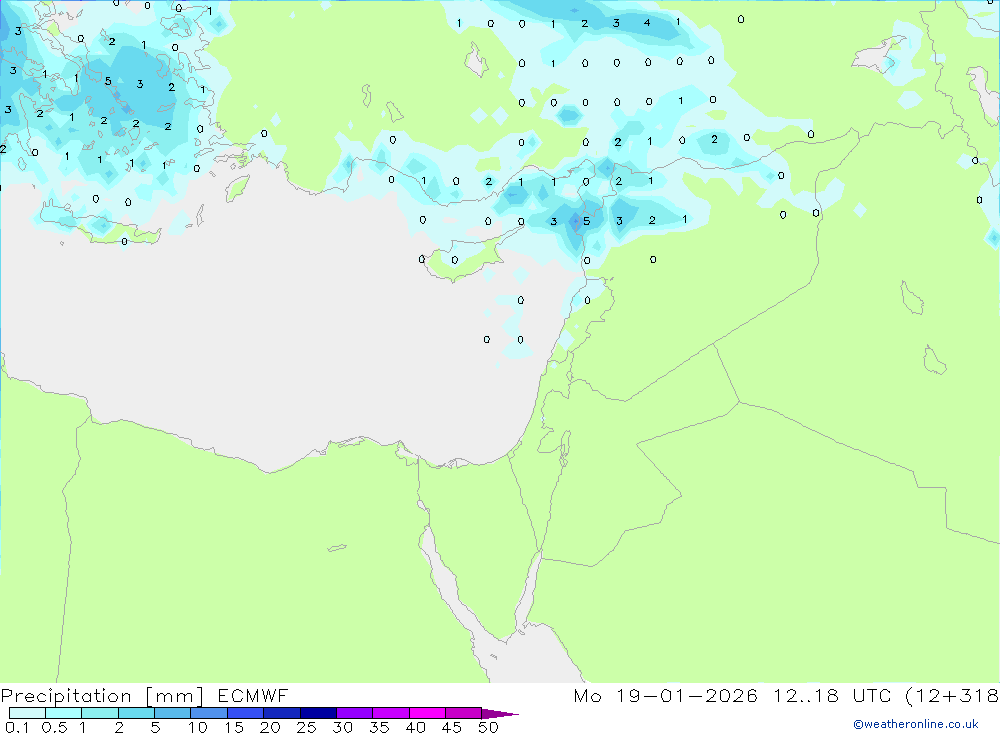The width and height of the screenshot is (1000, 733).
Task: Click the '10' legend scale label
Action: [x=198, y=727]
